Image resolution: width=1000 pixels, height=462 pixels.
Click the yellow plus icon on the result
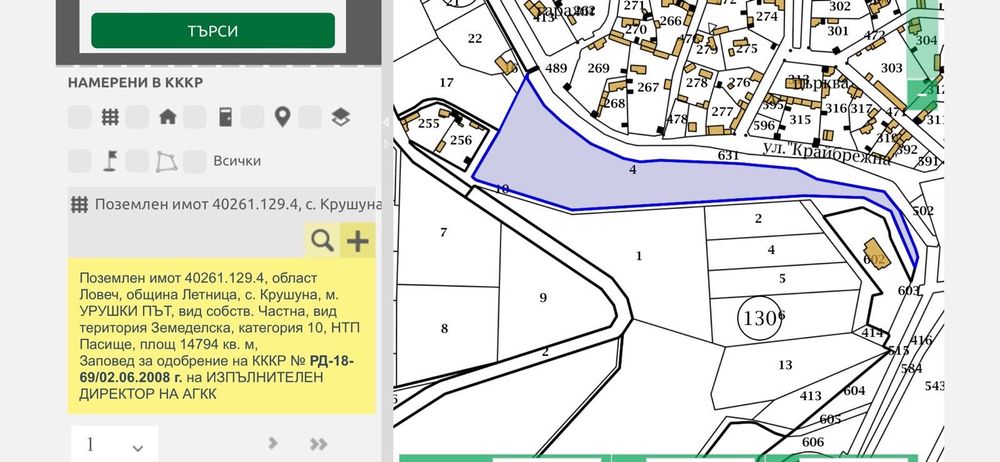357,241
